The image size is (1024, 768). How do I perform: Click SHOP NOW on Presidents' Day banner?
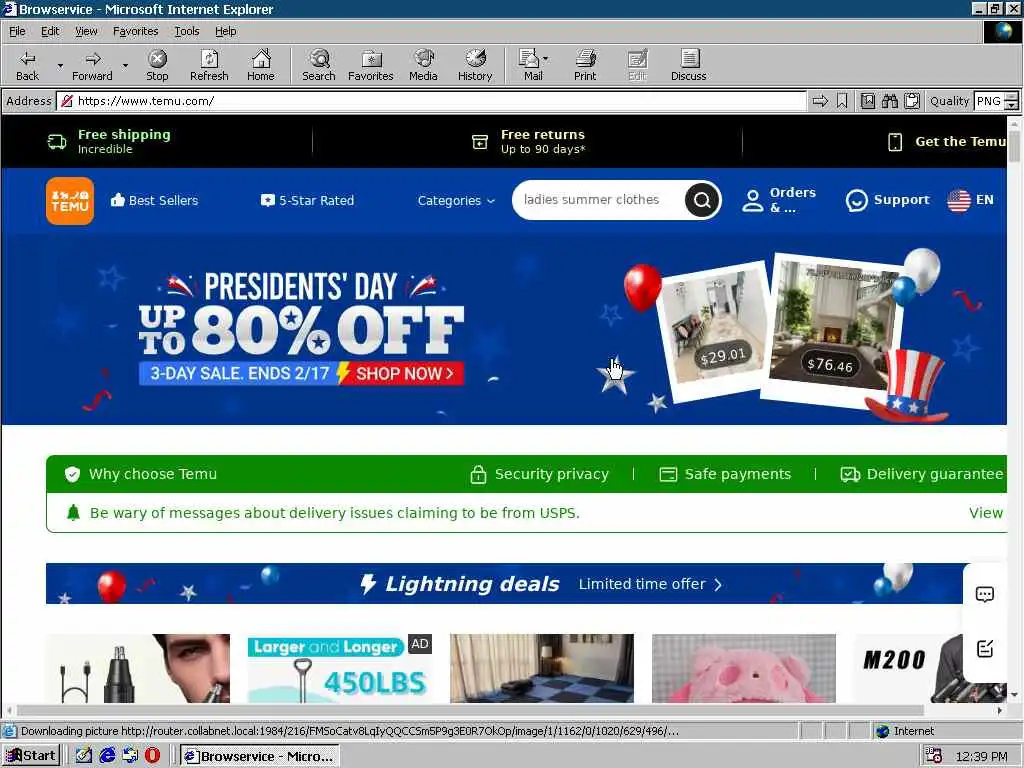404,374
